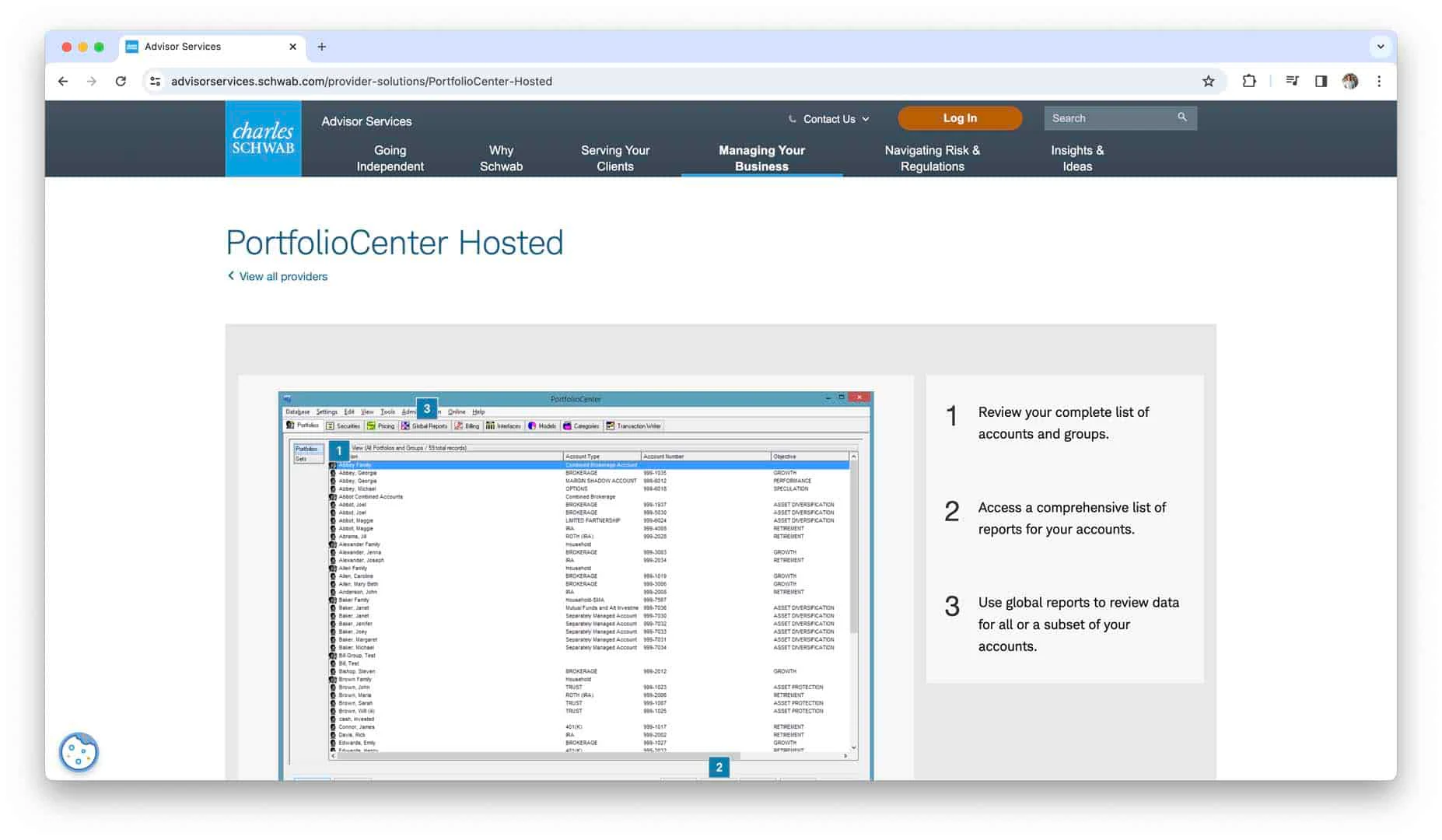Click the MARGIN SHADOW ACCOUNT cell
This screenshot has height=840, width=1442.
(600, 481)
